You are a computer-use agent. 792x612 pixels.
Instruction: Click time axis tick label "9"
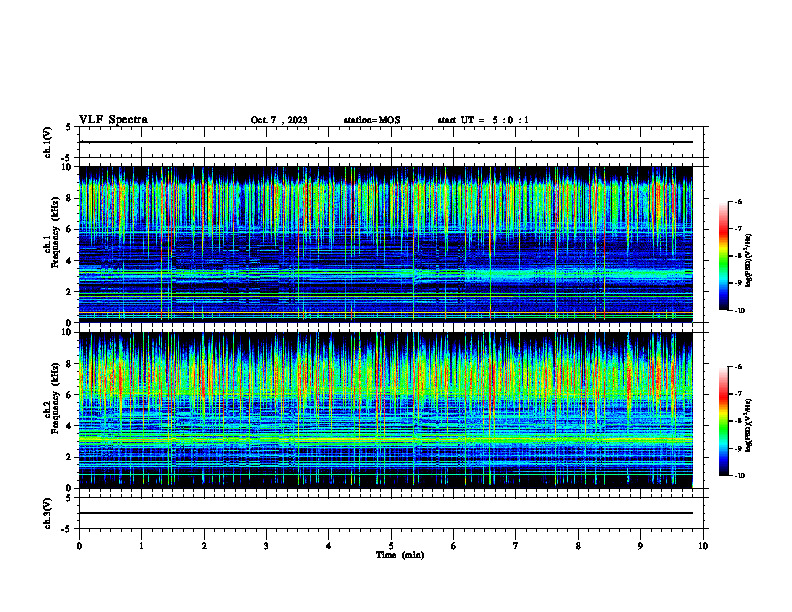640,546
